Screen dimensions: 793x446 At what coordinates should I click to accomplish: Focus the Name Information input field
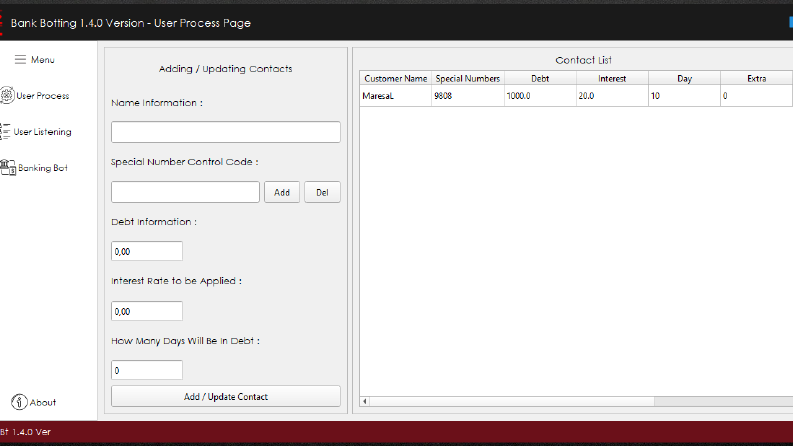coord(226,132)
